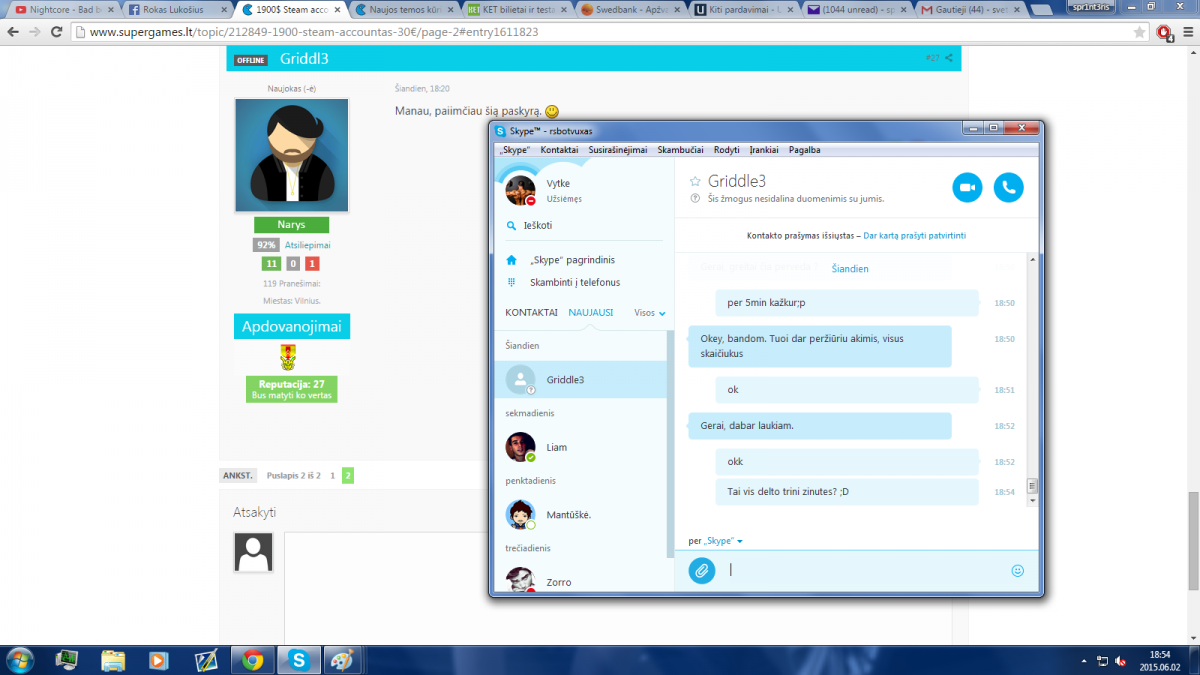Screen dimensions: 1200x675
Task: Reload the supergames.lt page
Action: (59, 32)
